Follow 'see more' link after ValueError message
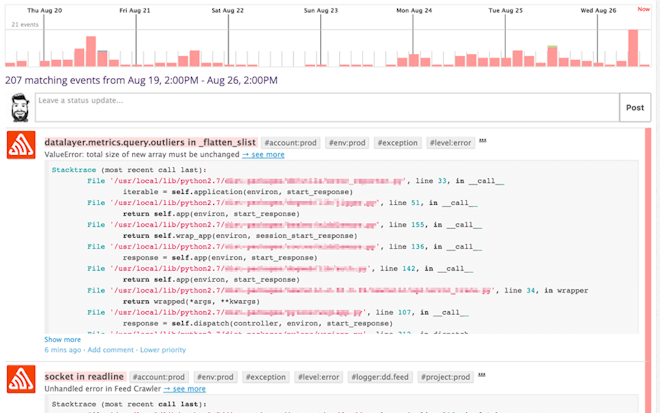The image size is (660, 413). click(x=263, y=155)
